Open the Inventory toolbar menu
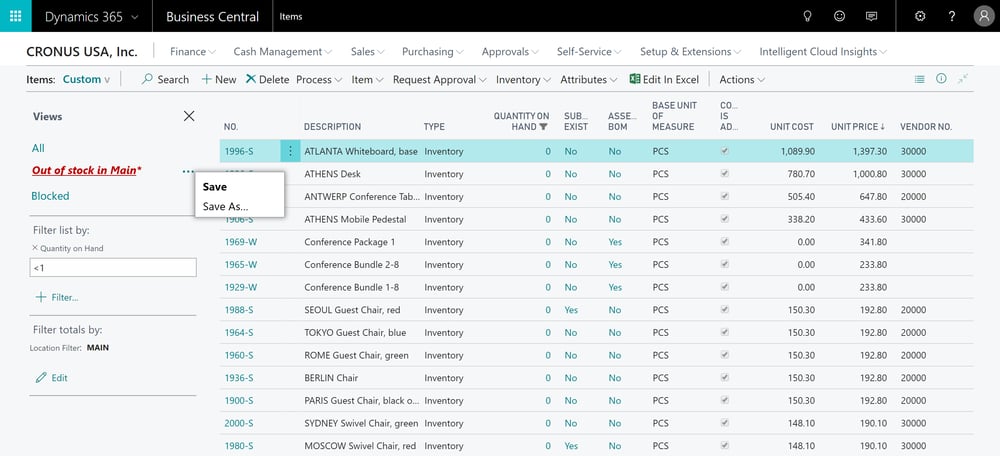 [523, 80]
